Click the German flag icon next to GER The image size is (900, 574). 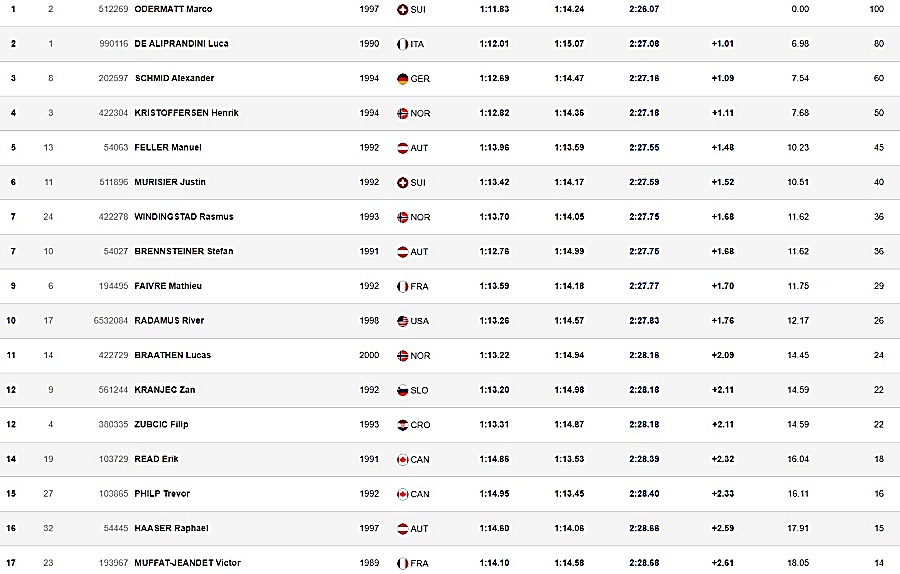(x=402, y=79)
